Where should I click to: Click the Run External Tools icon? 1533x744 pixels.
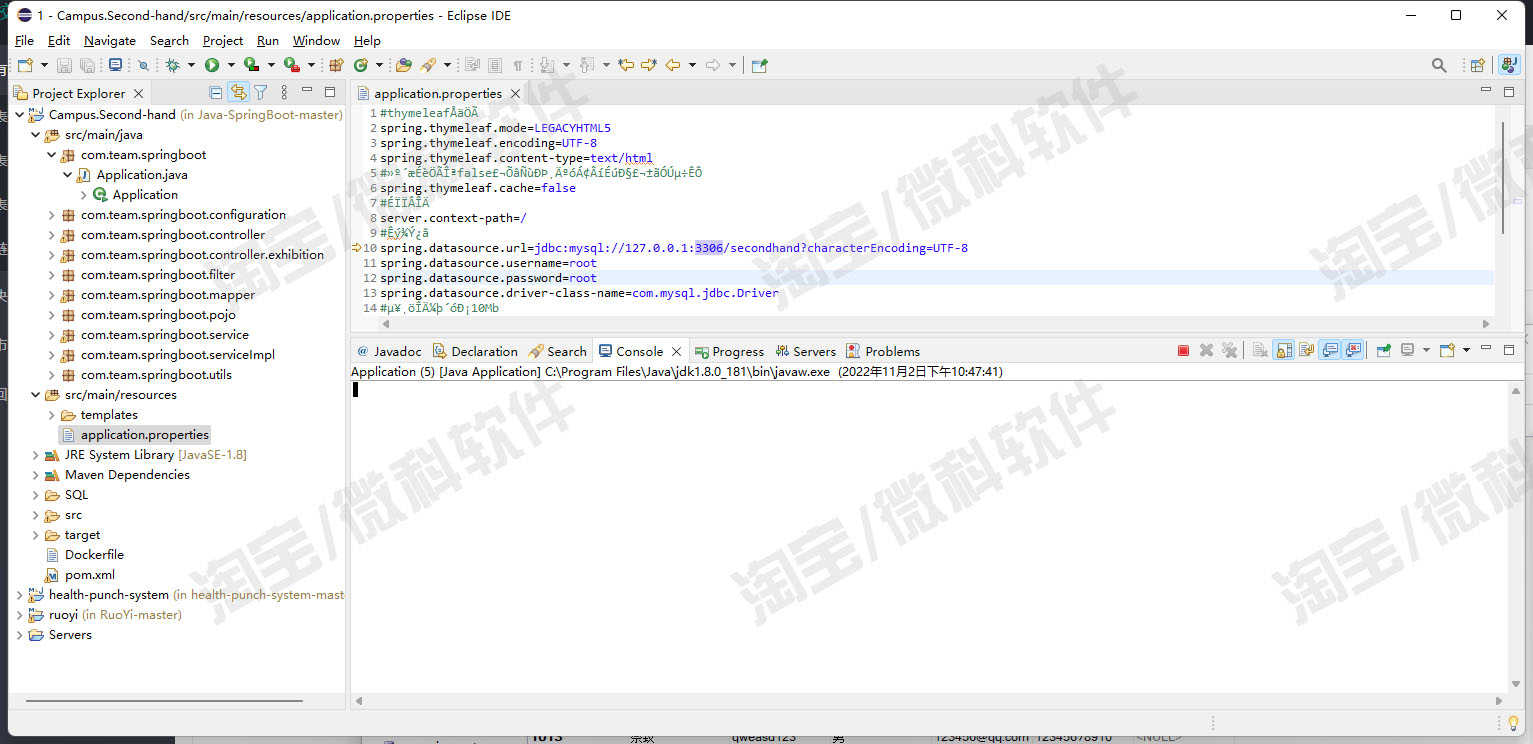291,65
